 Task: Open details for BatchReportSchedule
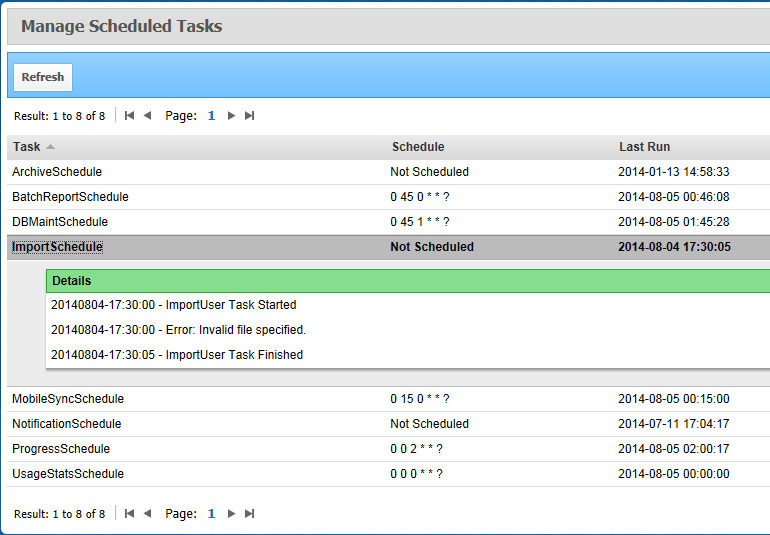(70, 197)
